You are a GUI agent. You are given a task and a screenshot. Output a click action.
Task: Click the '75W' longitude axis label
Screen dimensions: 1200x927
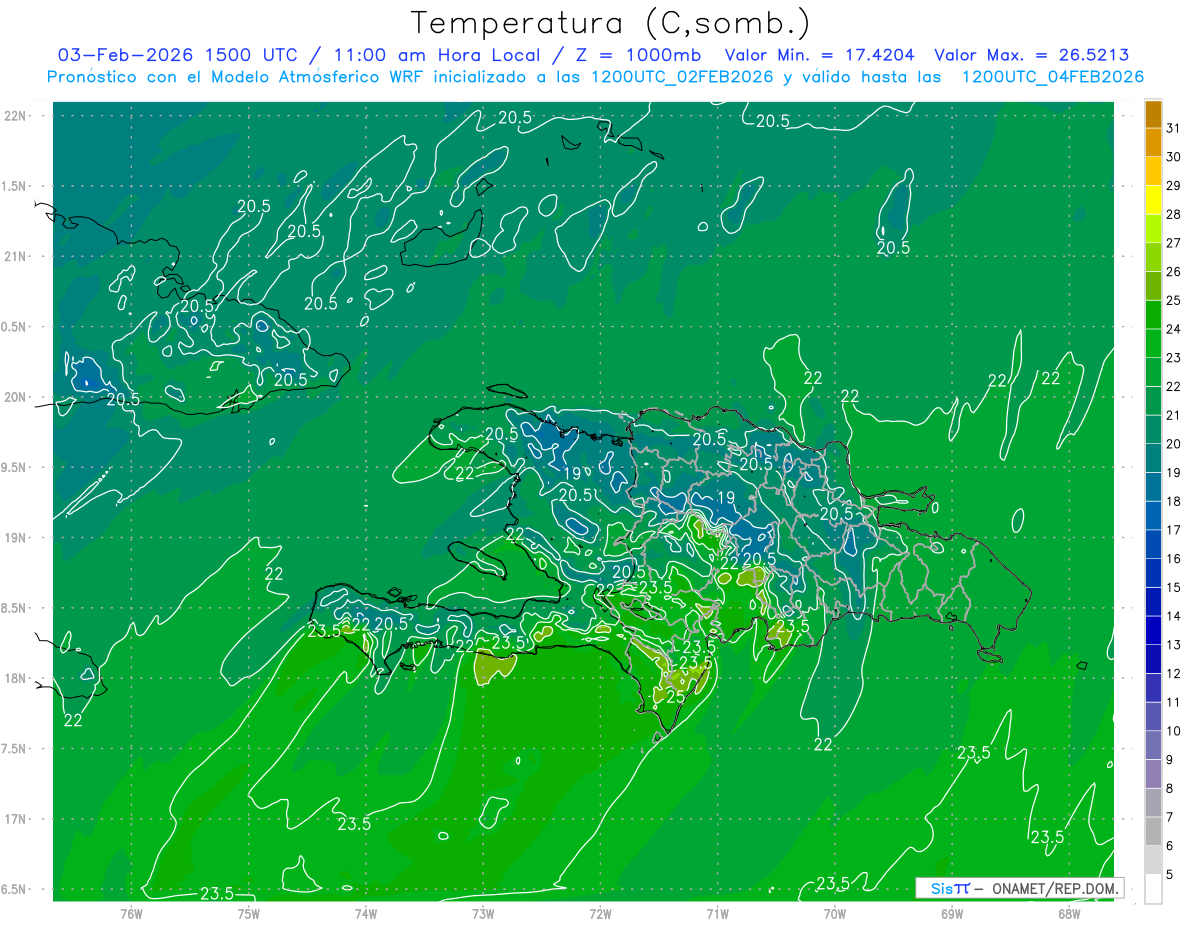(248, 914)
